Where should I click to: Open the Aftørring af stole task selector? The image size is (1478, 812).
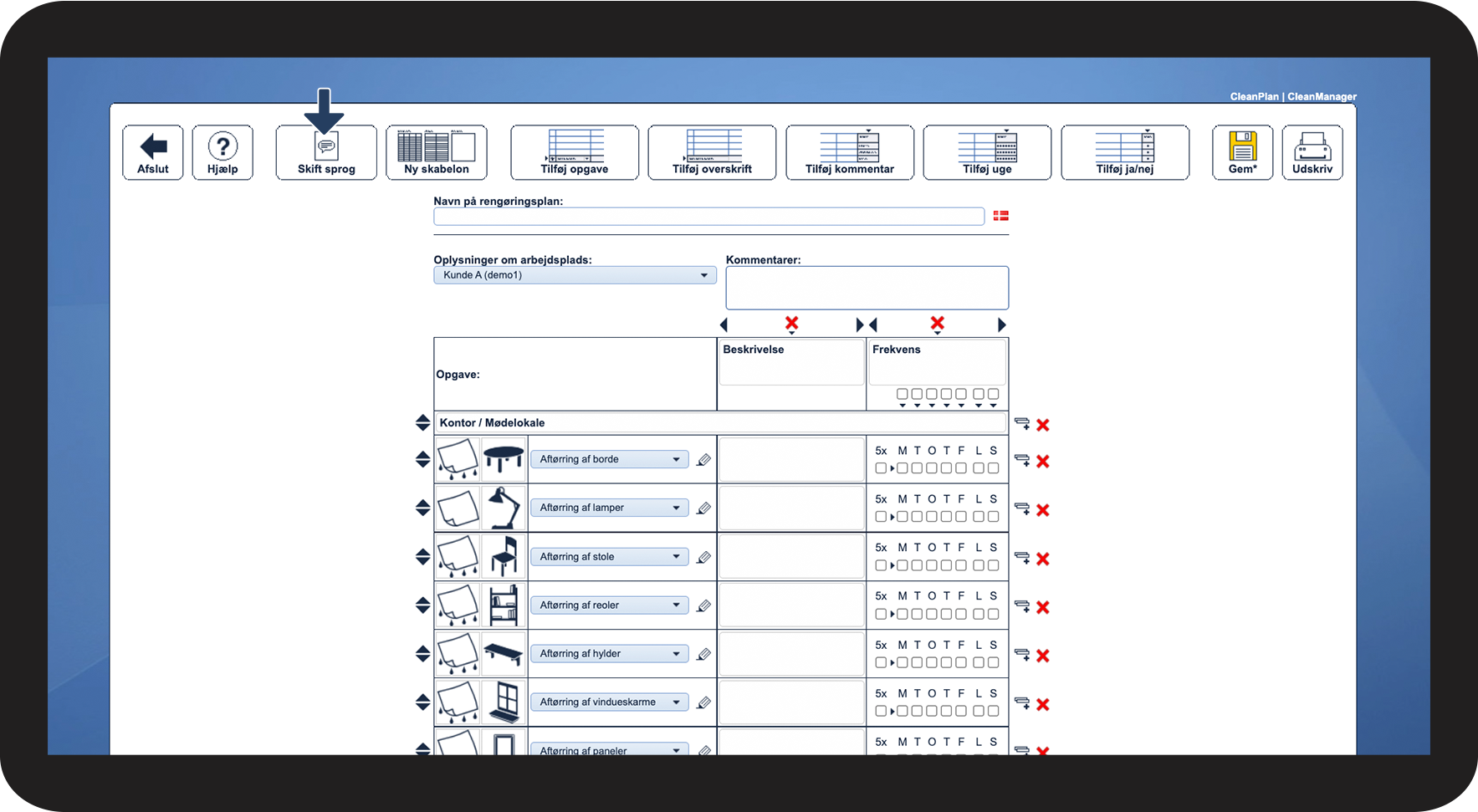610,556
